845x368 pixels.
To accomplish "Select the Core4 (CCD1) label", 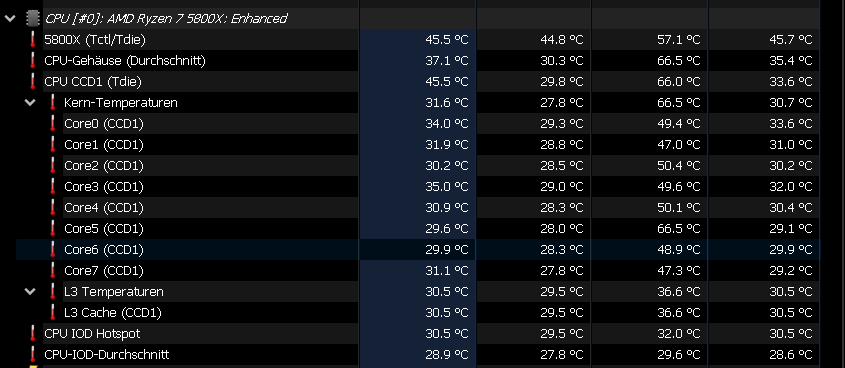I will pos(104,207).
